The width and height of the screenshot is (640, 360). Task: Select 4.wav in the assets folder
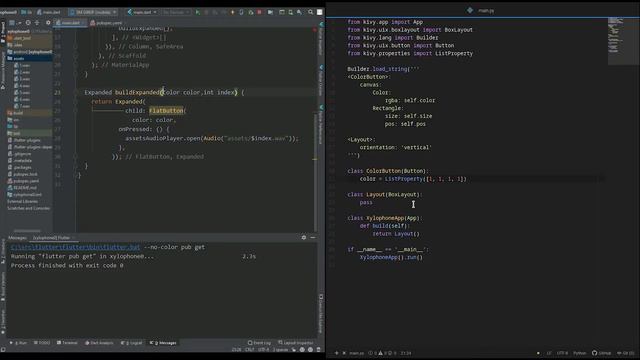[22, 86]
